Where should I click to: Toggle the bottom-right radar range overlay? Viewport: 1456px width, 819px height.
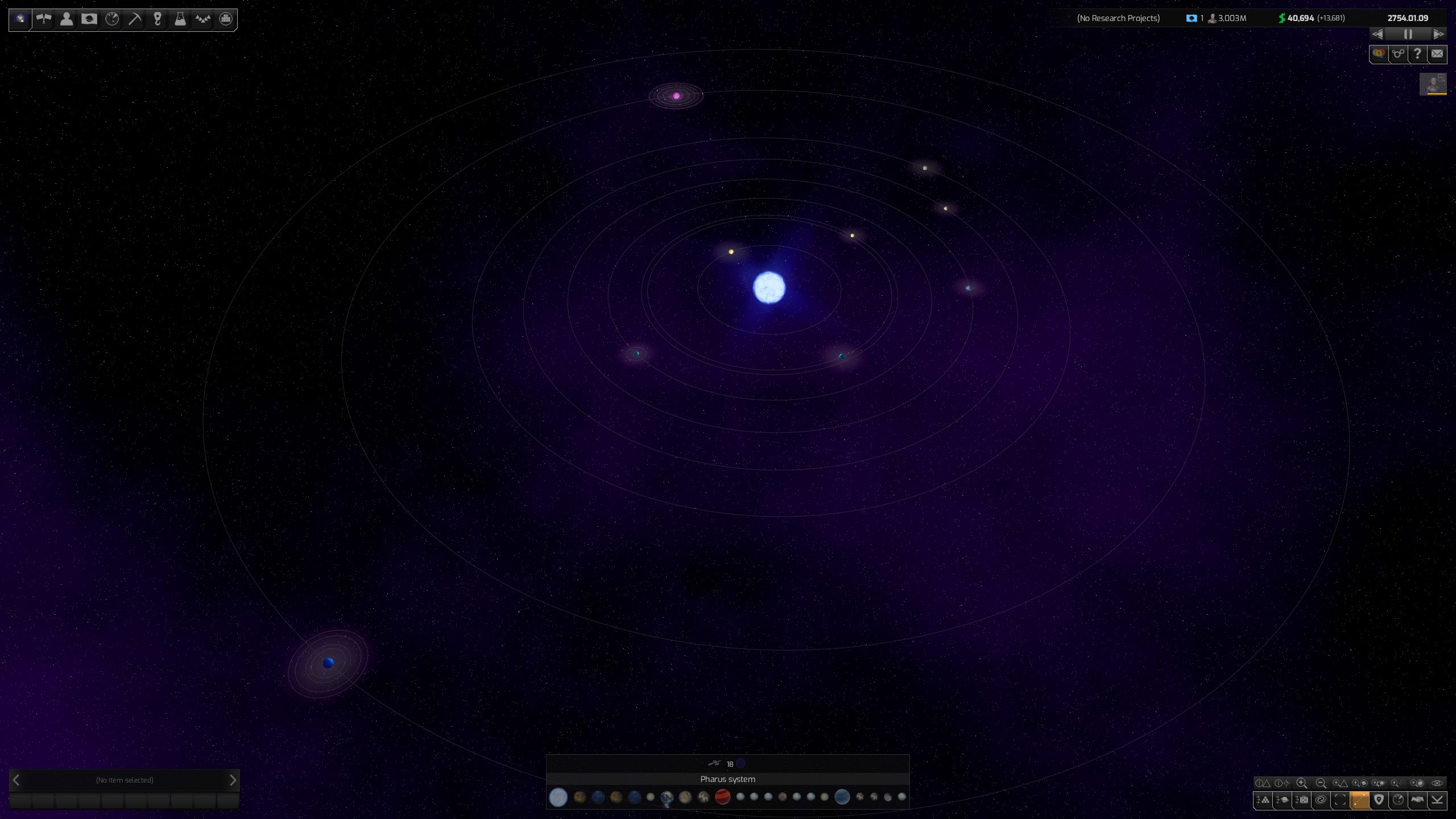(1398, 800)
